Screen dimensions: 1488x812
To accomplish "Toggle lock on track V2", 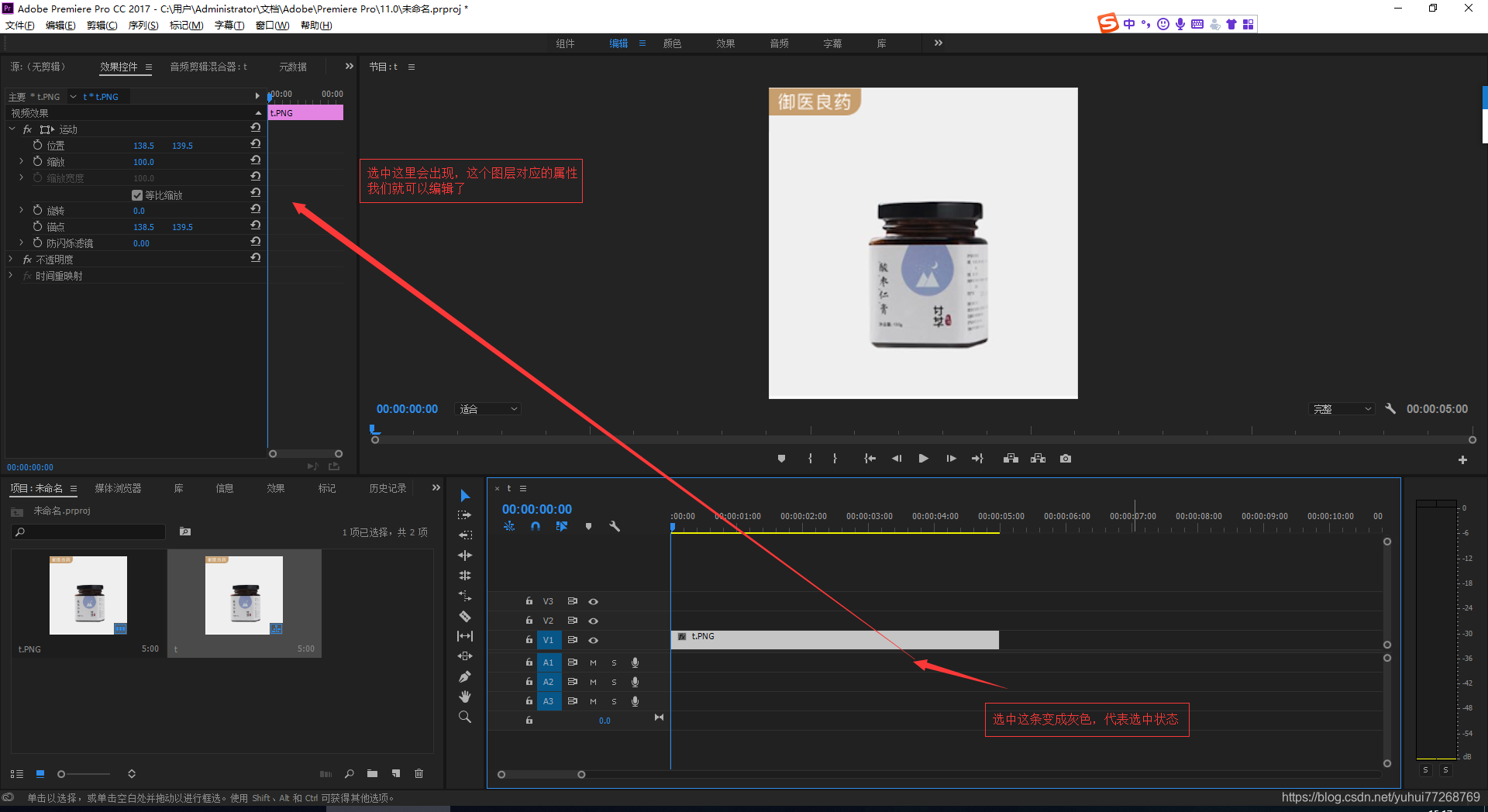I will (529, 621).
